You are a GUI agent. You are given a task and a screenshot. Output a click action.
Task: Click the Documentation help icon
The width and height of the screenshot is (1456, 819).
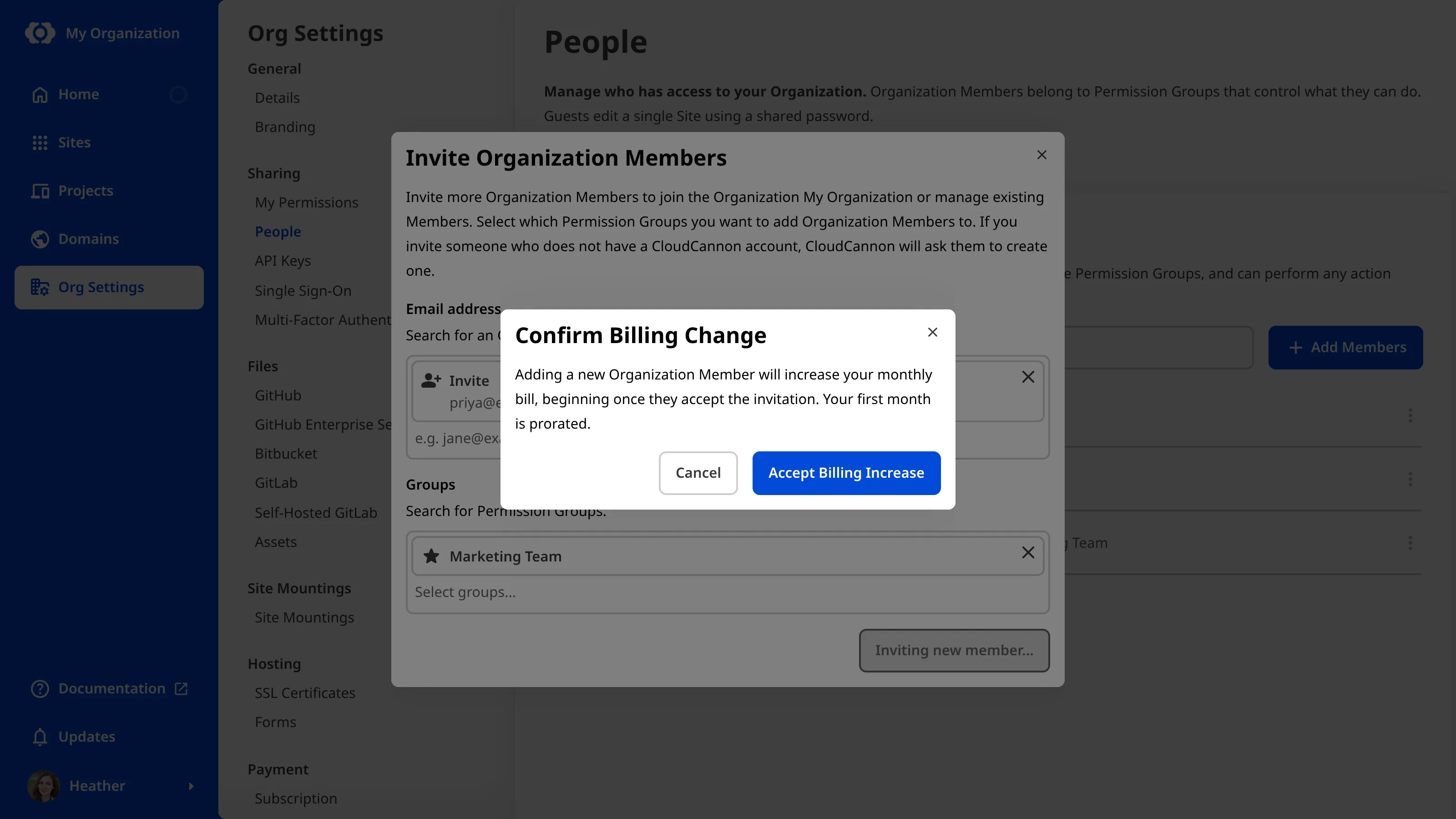pyautogui.click(x=40, y=688)
